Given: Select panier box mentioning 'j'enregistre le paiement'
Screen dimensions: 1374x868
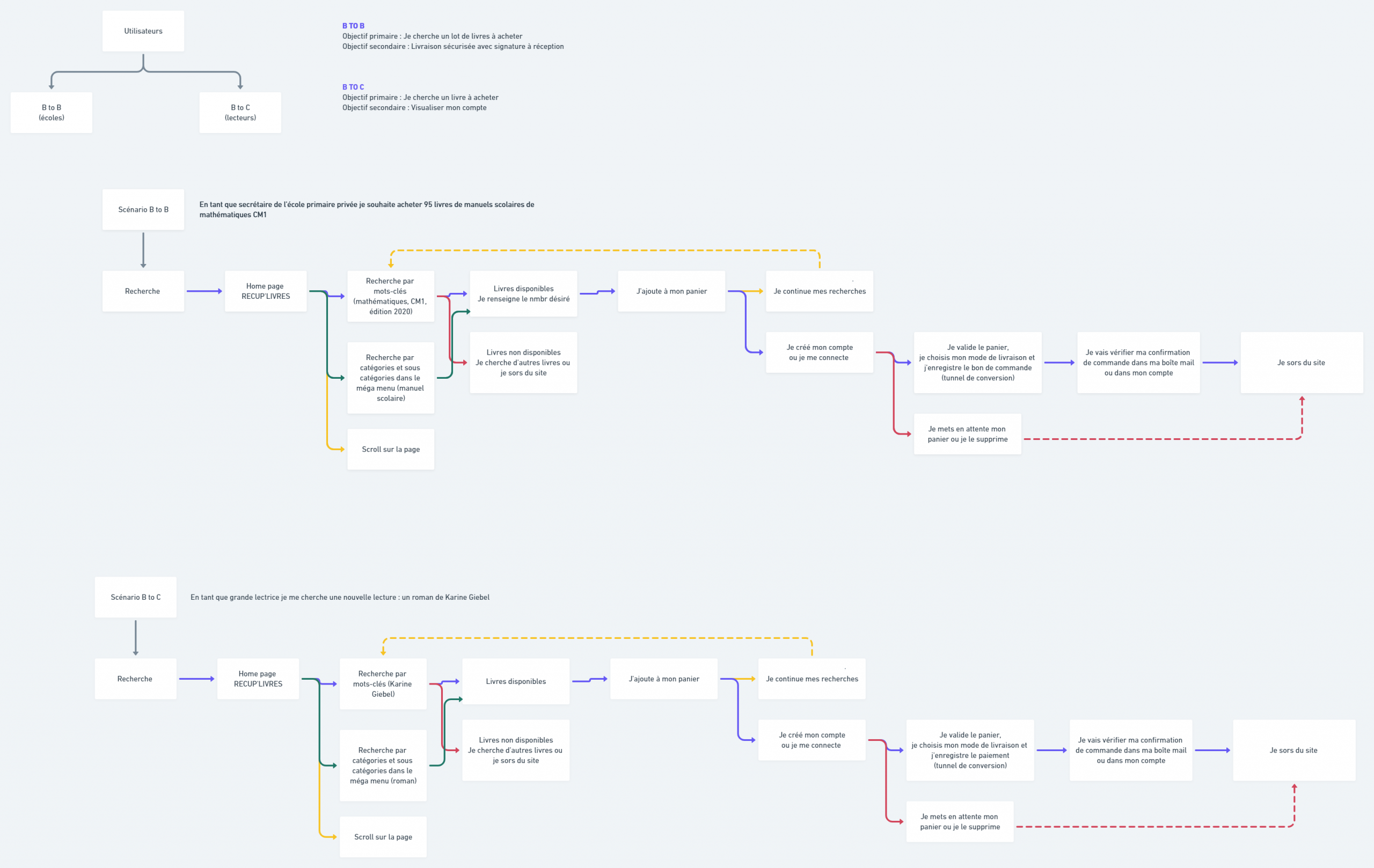Looking at the screenshot, I should [970, 750].
